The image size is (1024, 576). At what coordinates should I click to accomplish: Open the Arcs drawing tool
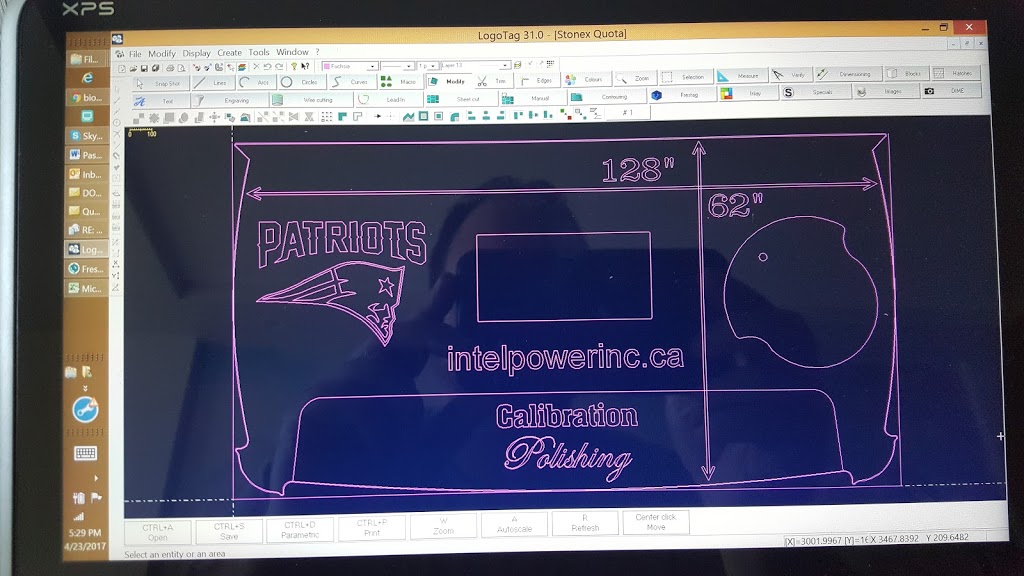[x=255, y=82]
